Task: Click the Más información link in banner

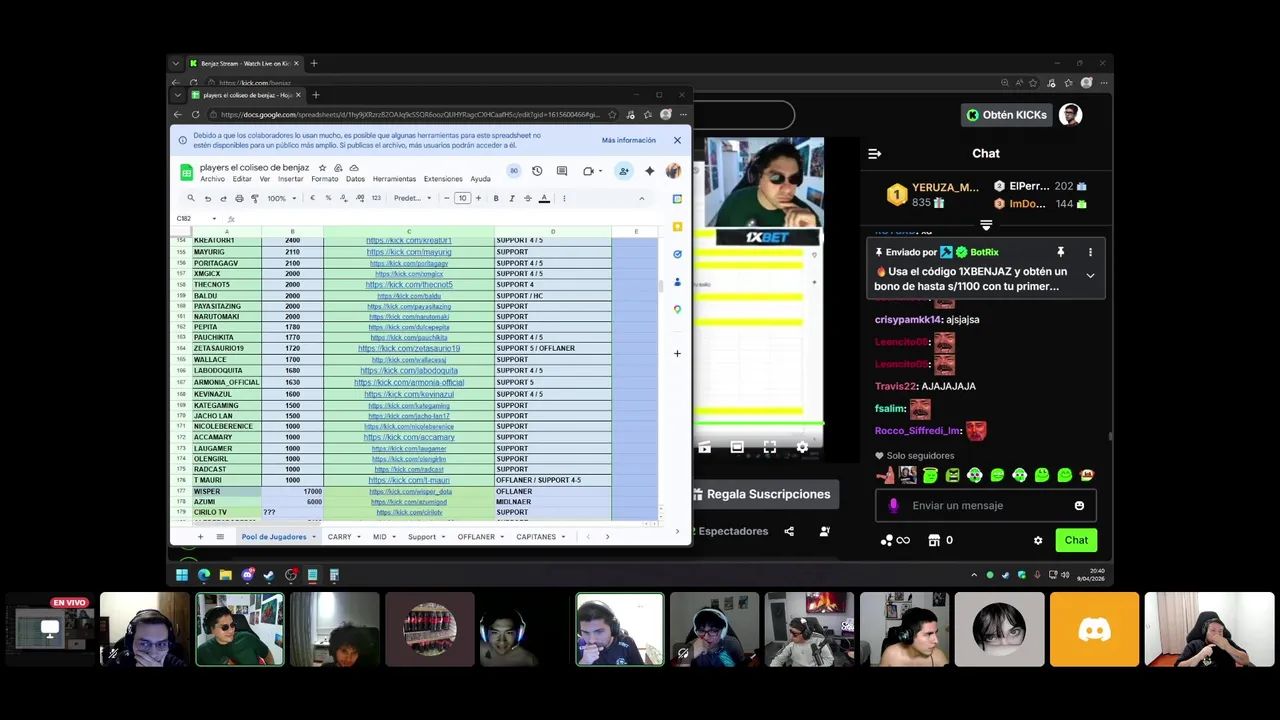Action: pyautogui.click(x=629, y=140)
